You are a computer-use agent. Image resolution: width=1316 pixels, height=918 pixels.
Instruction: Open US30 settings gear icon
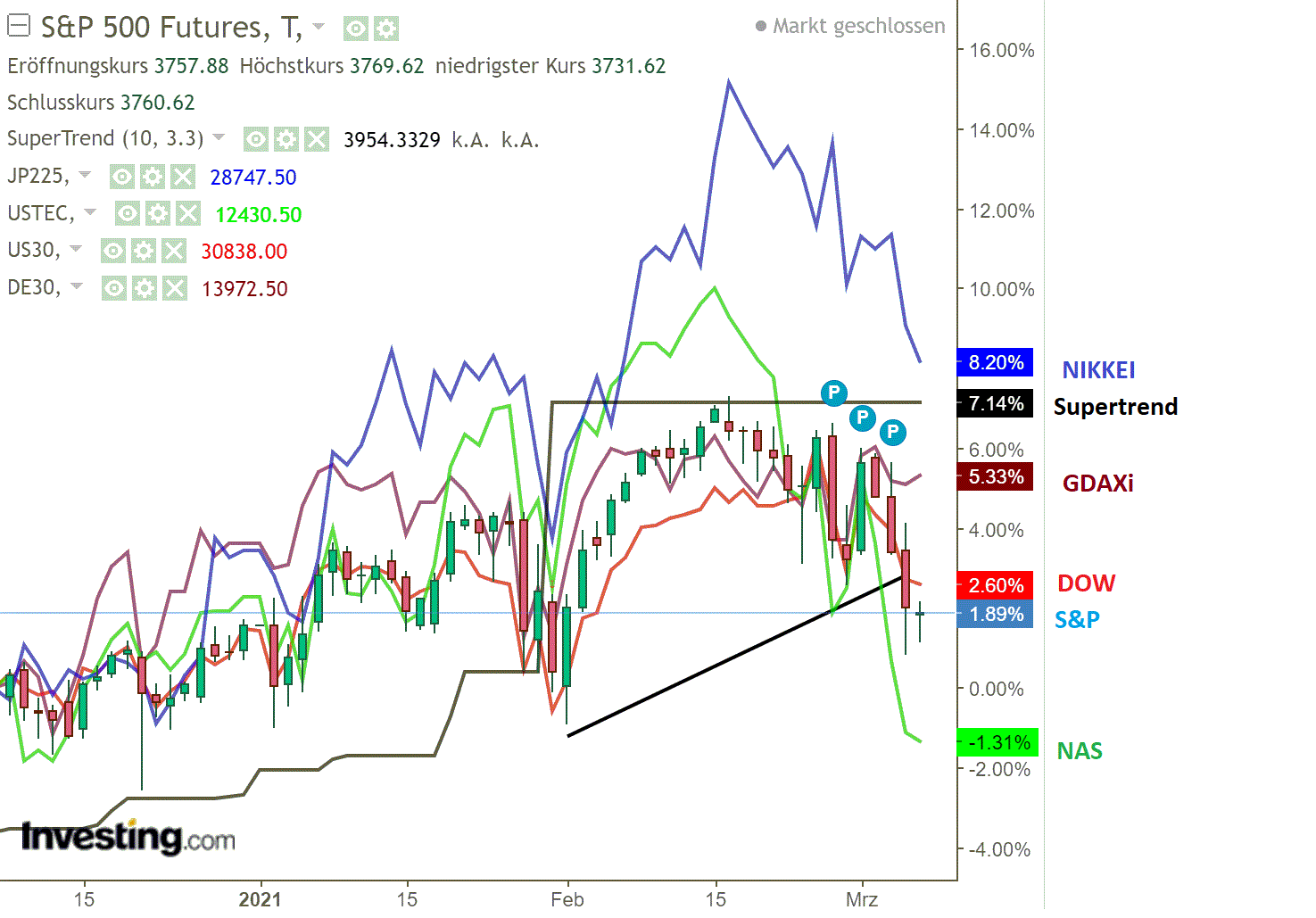pyautogui.click(x=144, y=251)
